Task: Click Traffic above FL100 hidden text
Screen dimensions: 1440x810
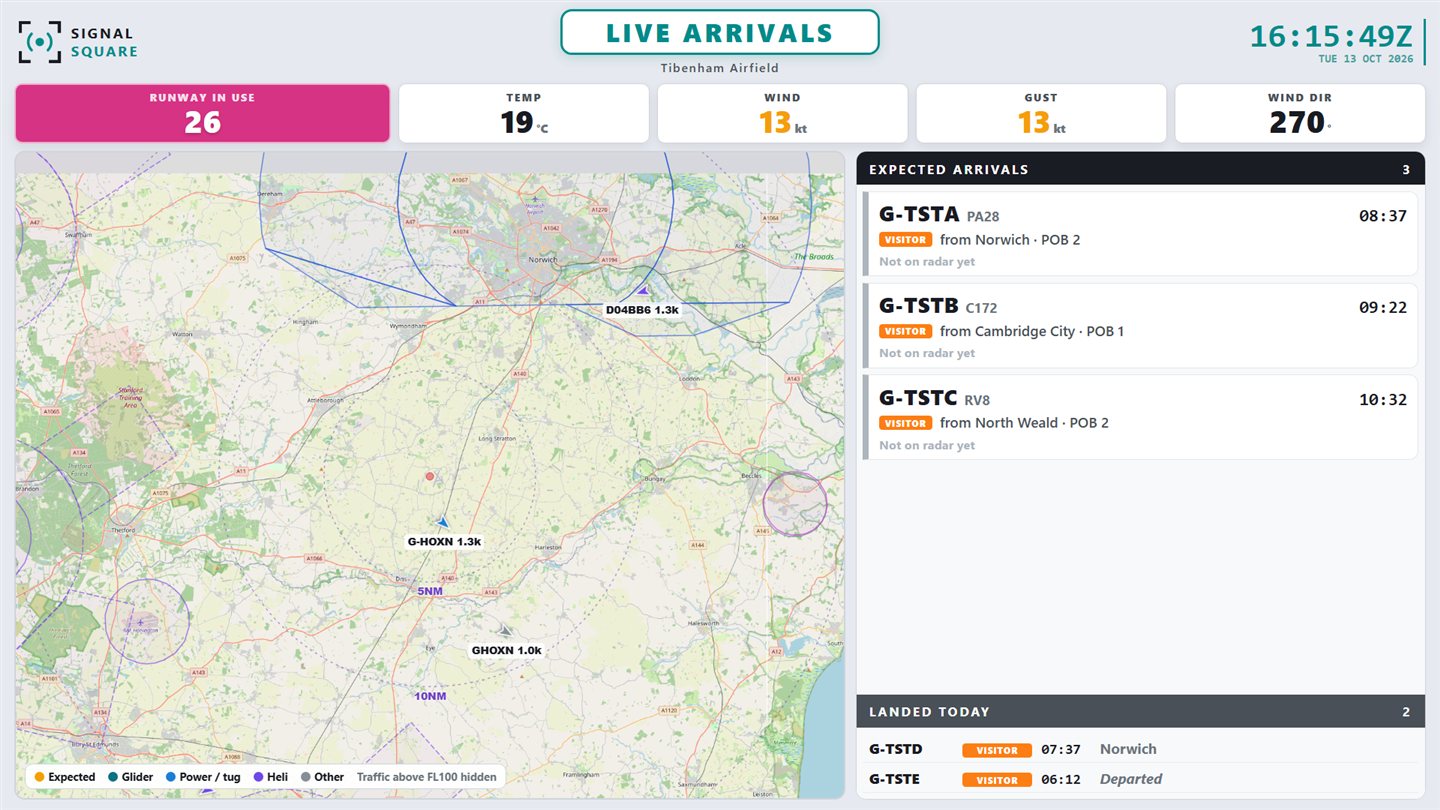Action: [426, 777]
